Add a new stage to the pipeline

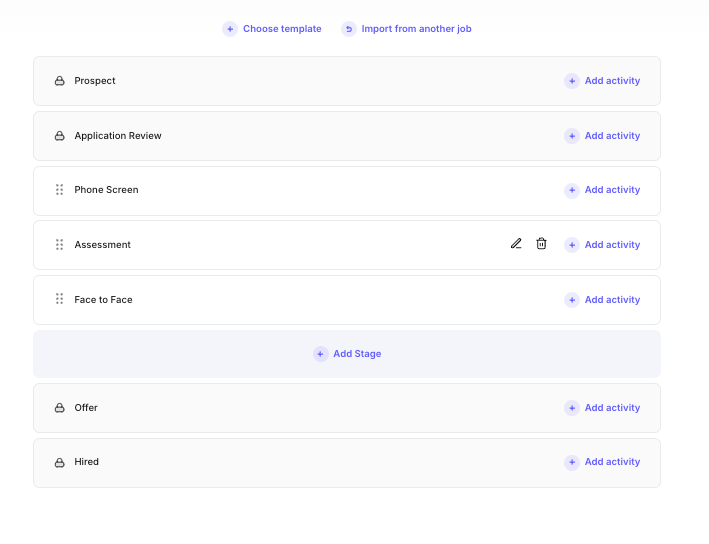pos(347,354)
